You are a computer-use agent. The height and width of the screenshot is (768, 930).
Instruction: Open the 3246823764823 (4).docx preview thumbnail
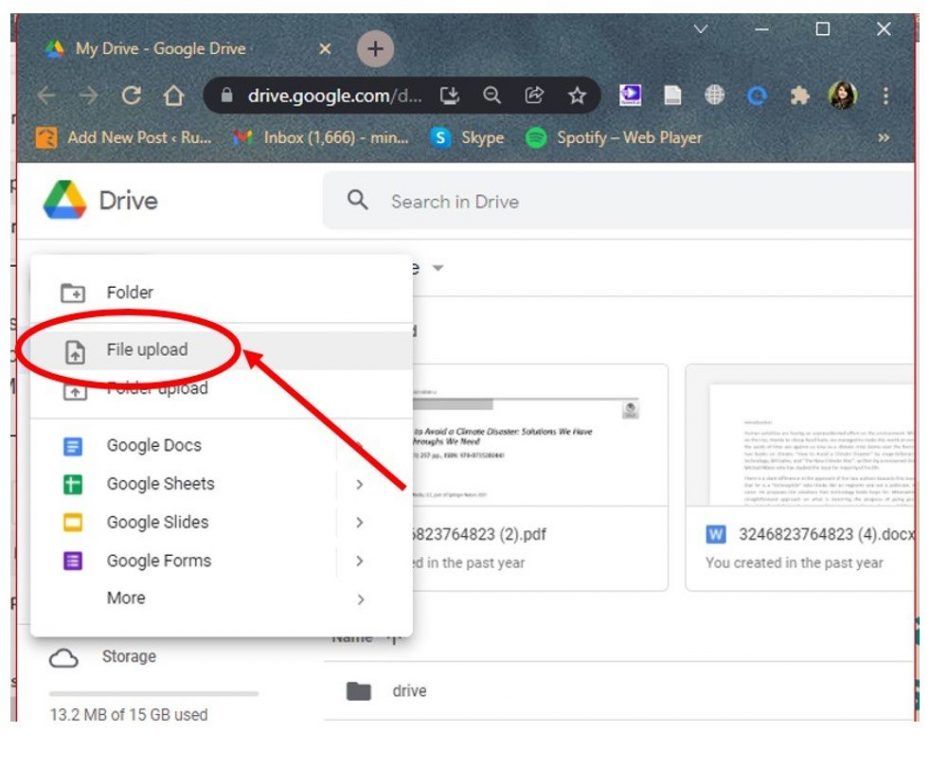[x=800, y=435]
